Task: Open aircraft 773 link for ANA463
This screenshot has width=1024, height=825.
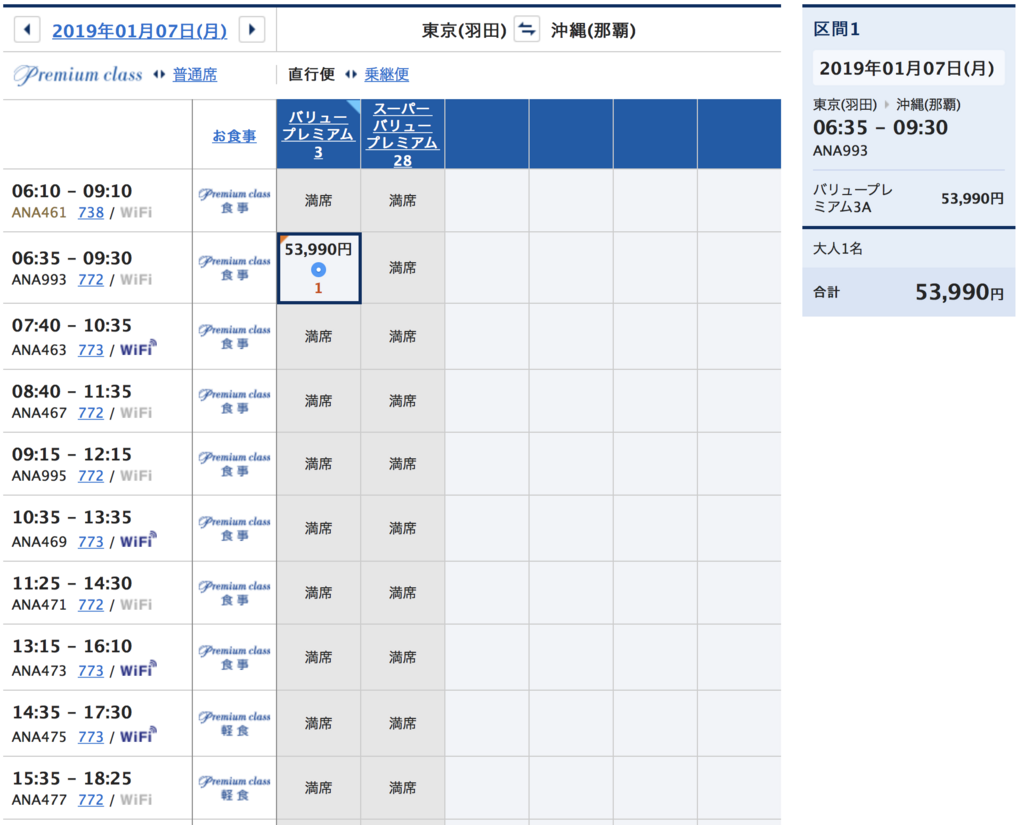Action: coord(91,350)
